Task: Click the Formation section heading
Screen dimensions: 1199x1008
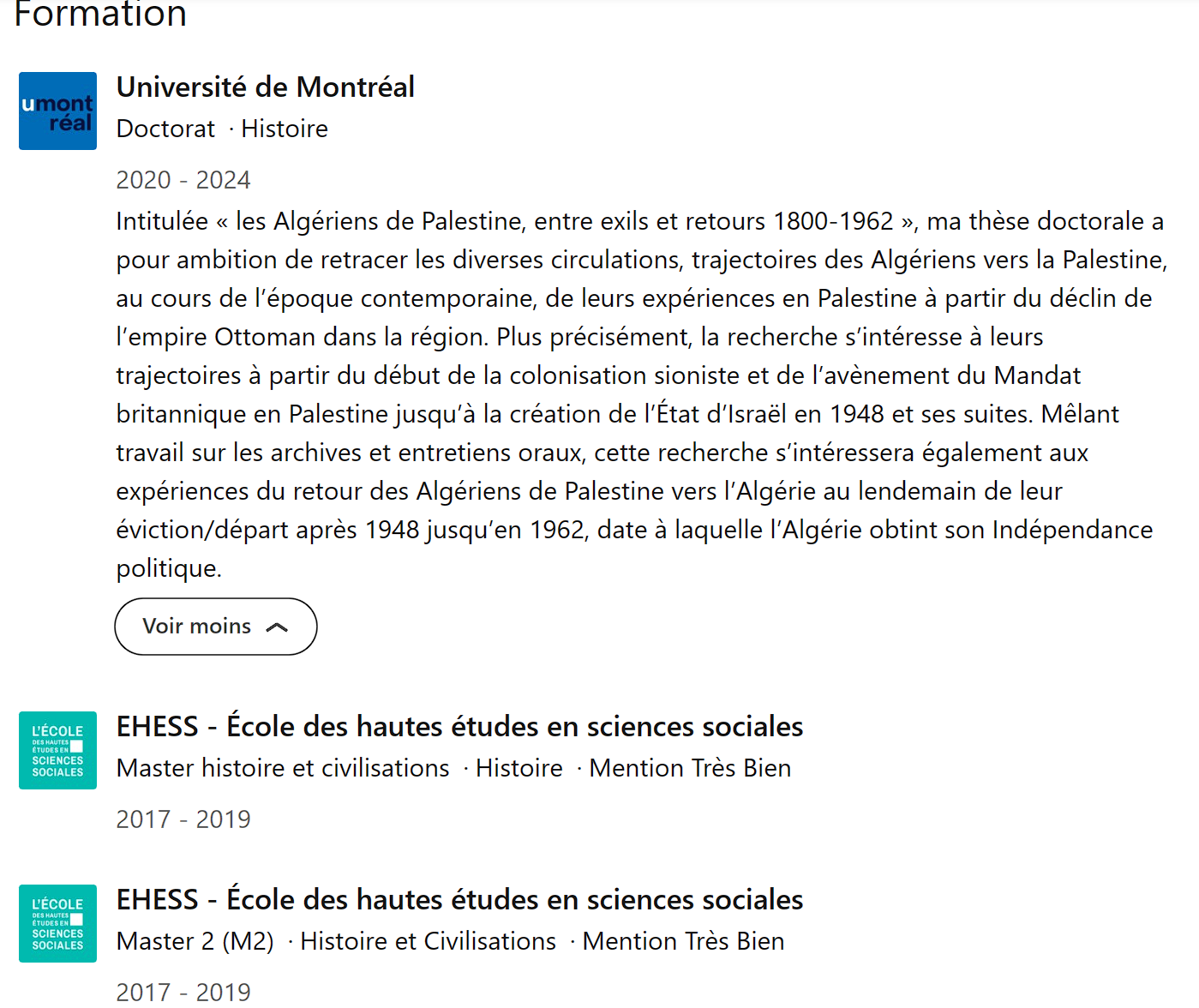Action: [x=100, y=15]
